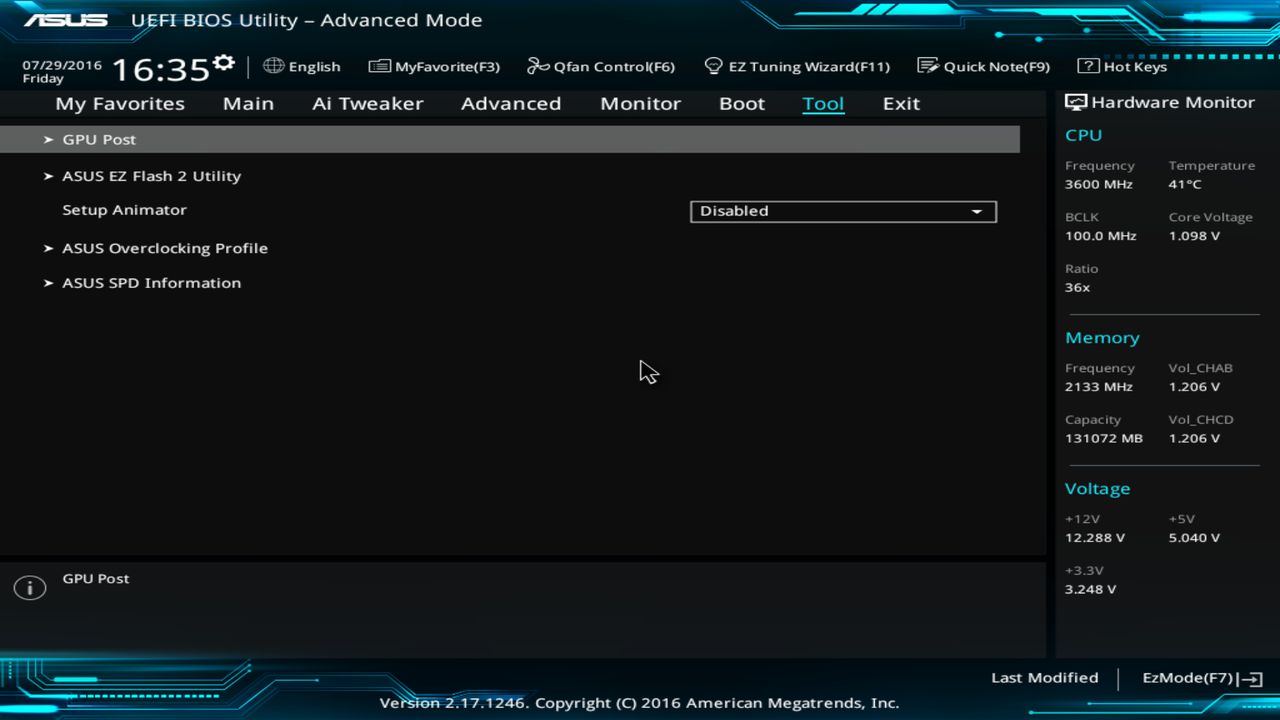Select the GPU Post entry
Viewport: 1280px width, 720px height.
tap(98, 139)
